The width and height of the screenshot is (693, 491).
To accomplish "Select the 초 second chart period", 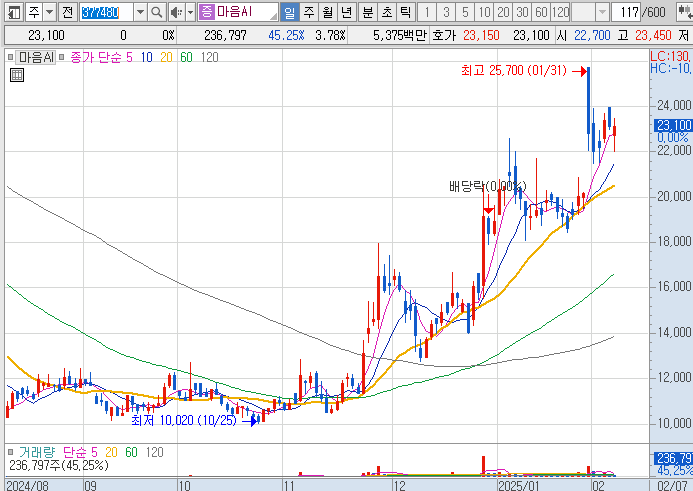I will pos(387,12).
